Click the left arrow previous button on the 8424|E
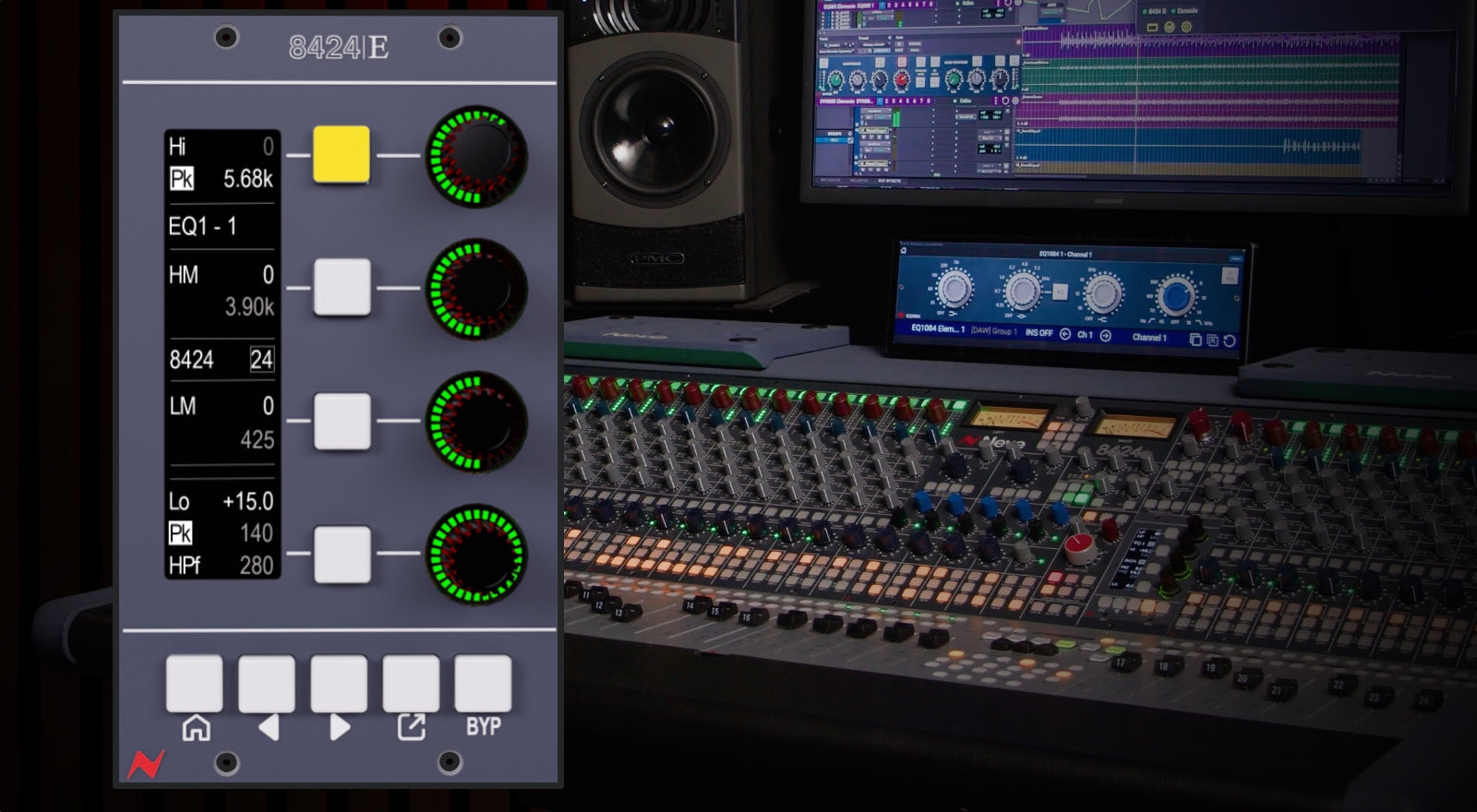Image resolution: width=1477 pixels, height=812 pixels. pos(267,684)
